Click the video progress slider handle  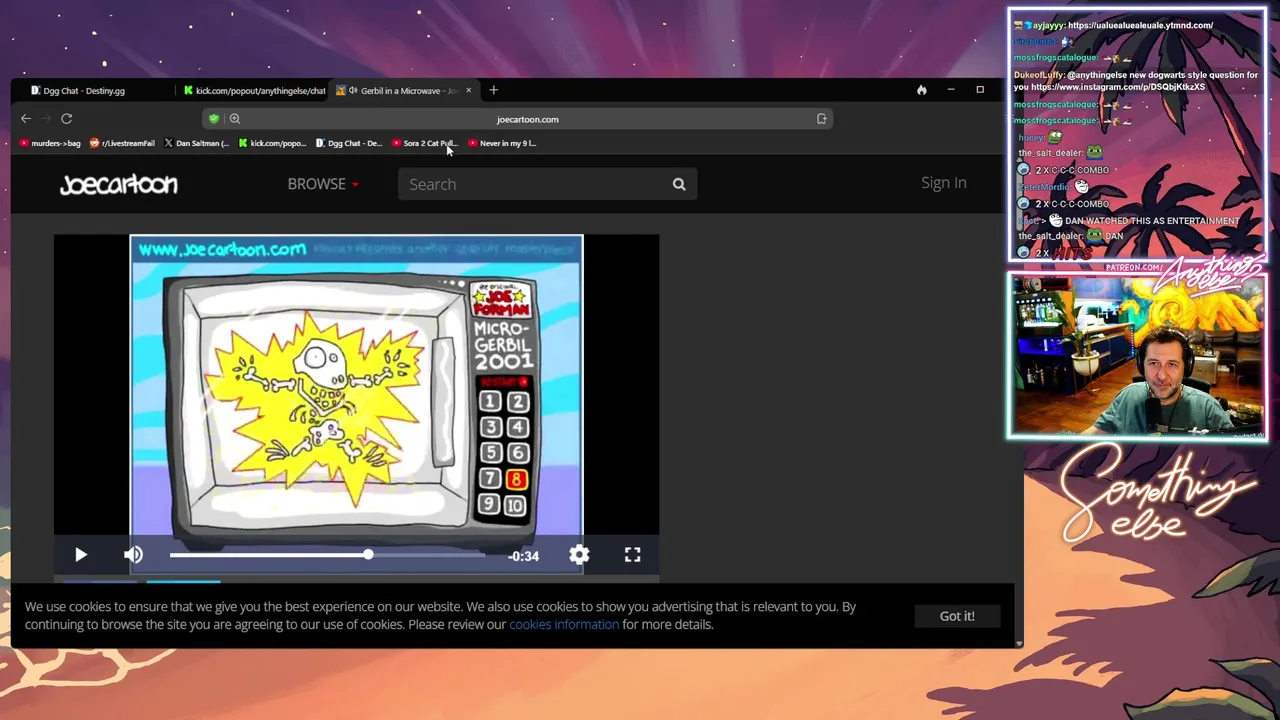click(x=368, y=554)
